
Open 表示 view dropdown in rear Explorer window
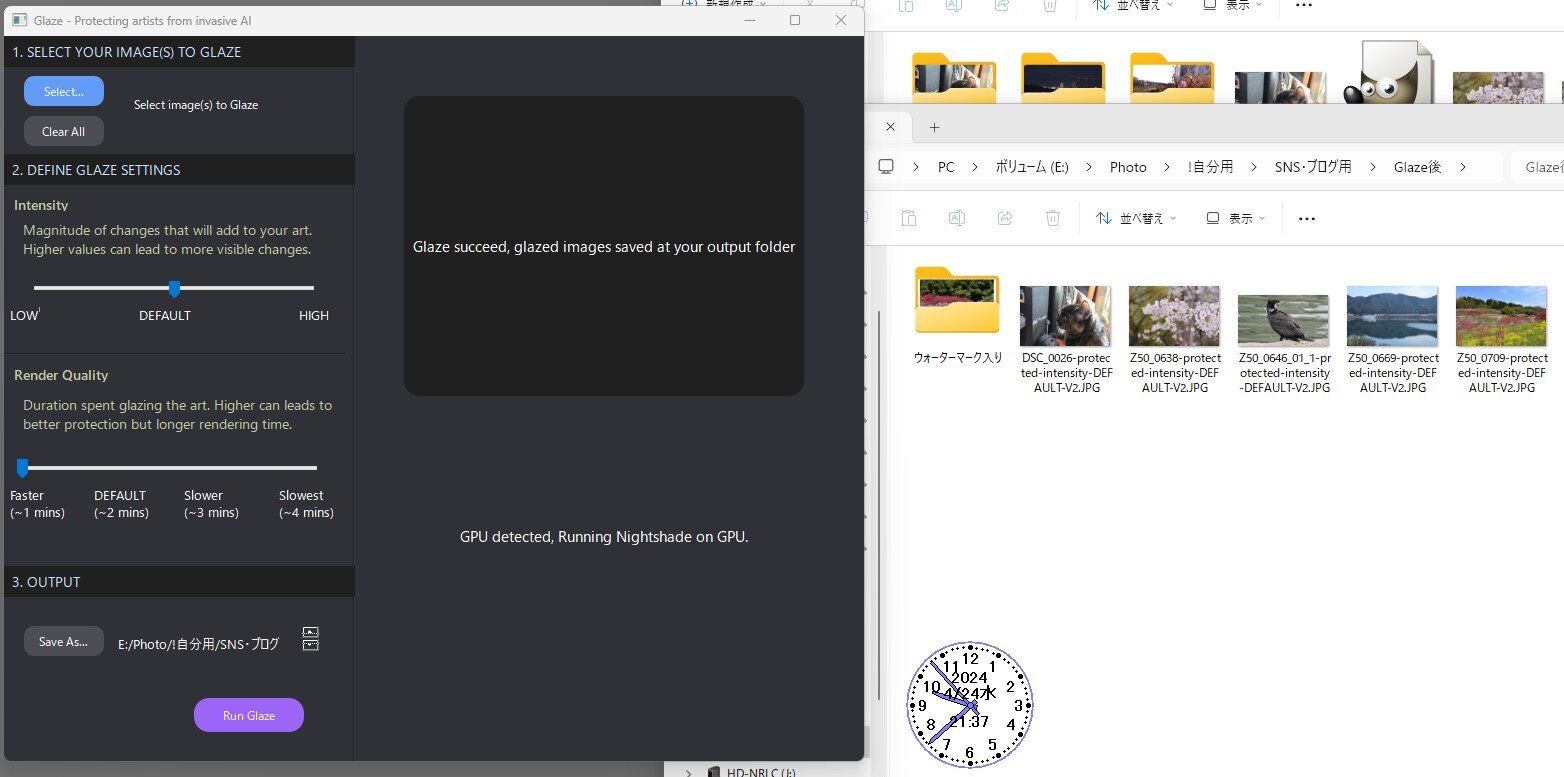[1232, 5]
